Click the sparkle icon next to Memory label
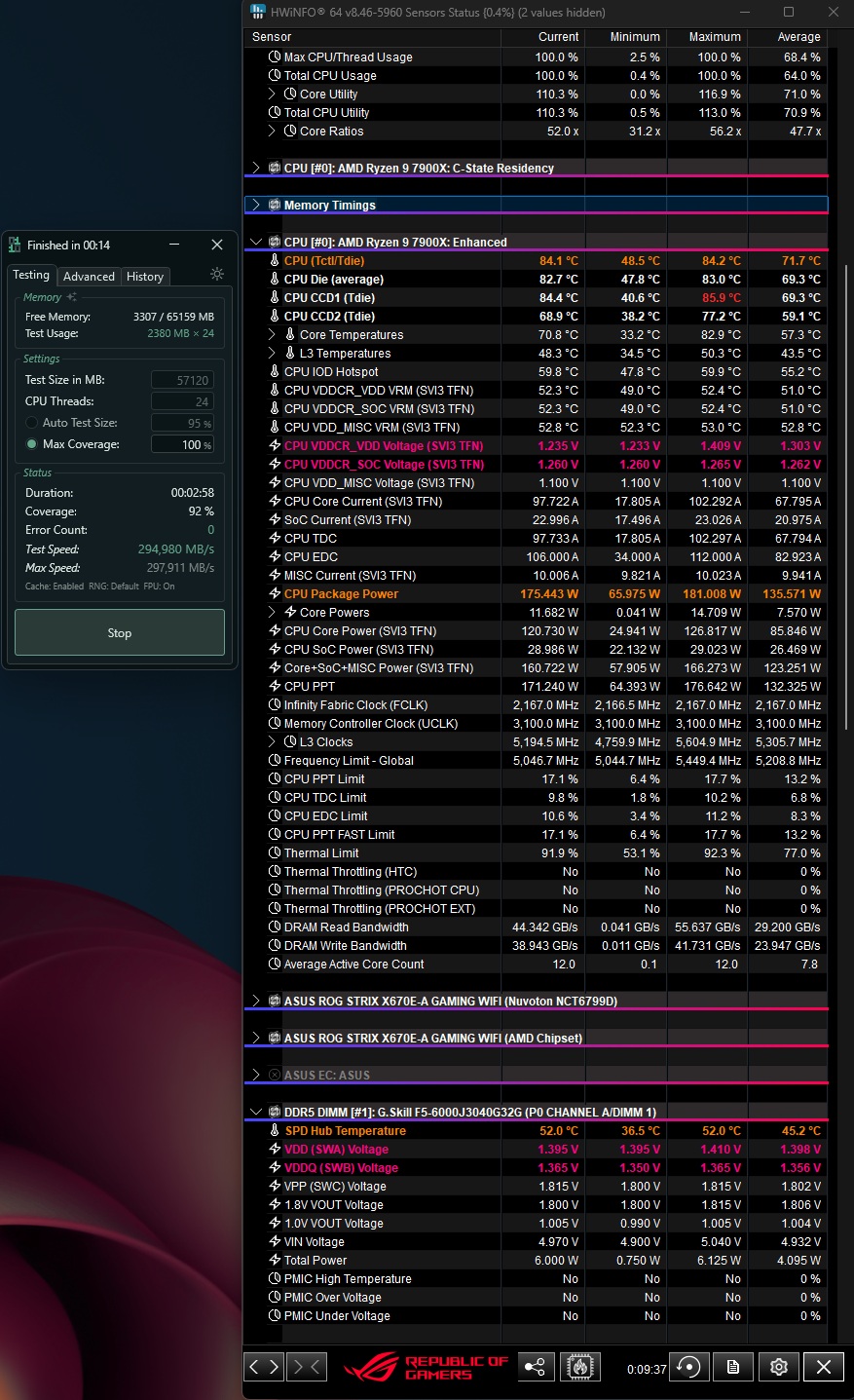The height and width of the screenshot is (1400, 854). [x=71, y=297]
